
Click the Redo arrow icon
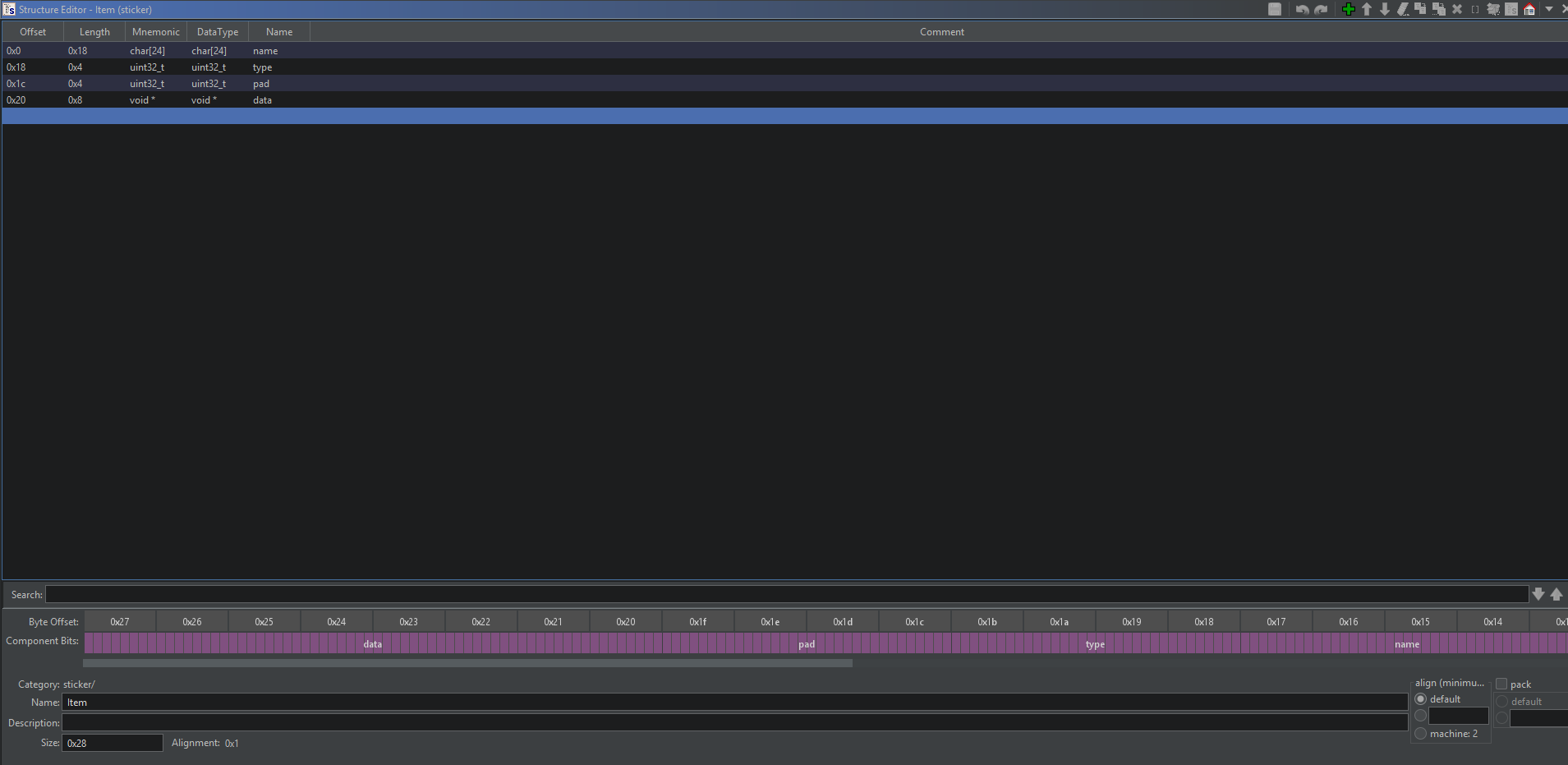click(1321, 10)
